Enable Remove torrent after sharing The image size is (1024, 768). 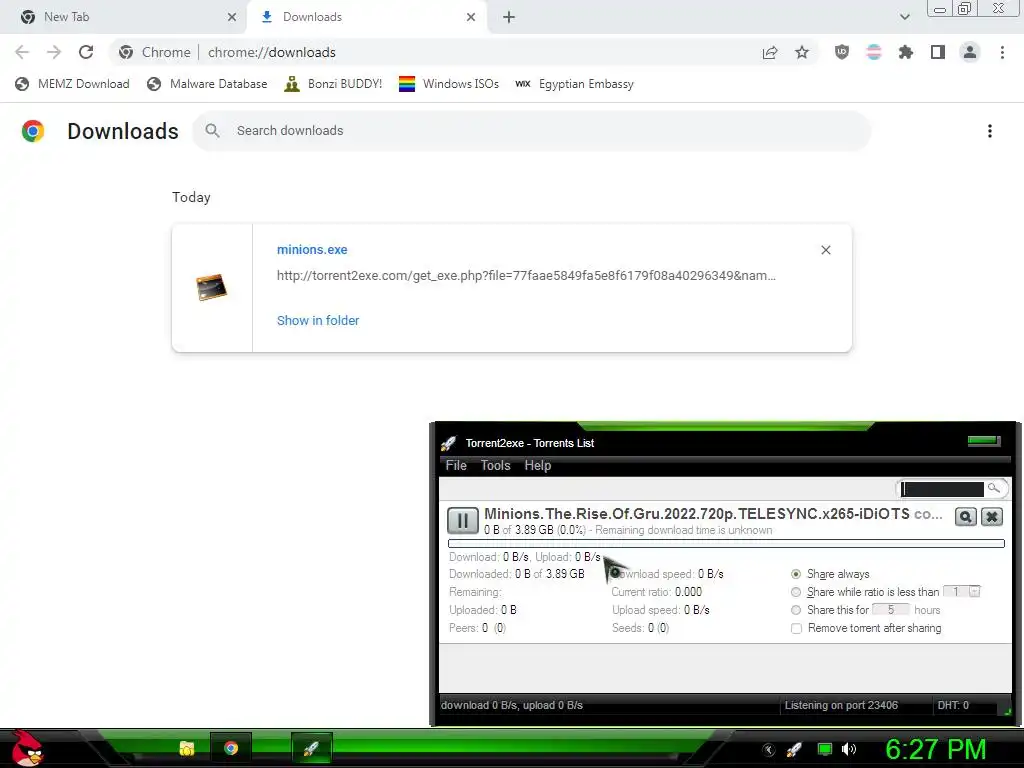coord(796,628)
